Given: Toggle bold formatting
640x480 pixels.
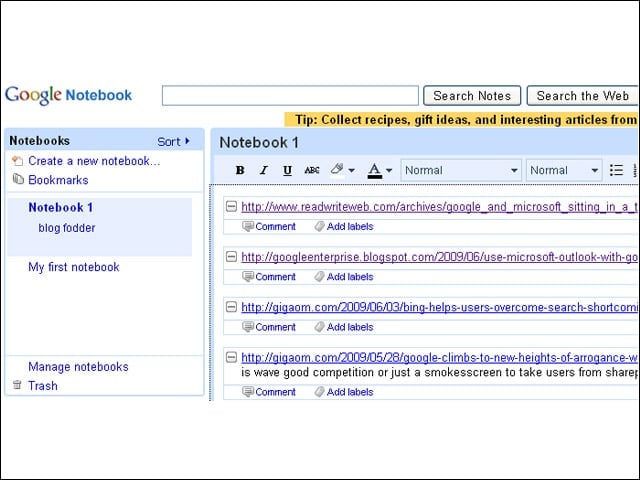Looking at the screenshot, I should tap(240, 170).
